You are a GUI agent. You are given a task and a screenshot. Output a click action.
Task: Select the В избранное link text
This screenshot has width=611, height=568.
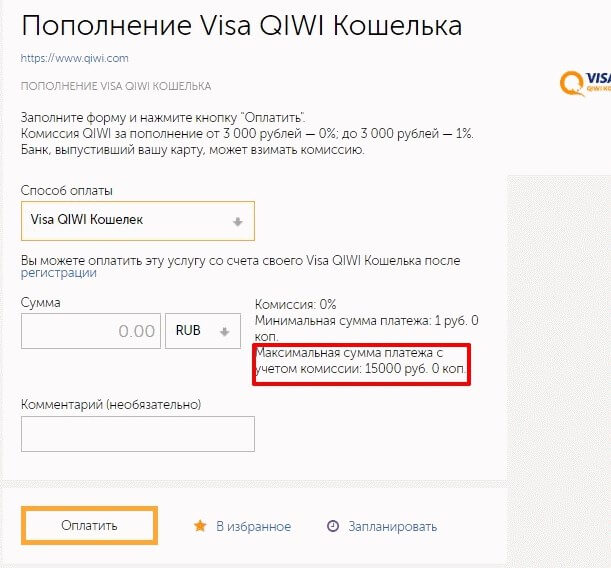(254, 527)
